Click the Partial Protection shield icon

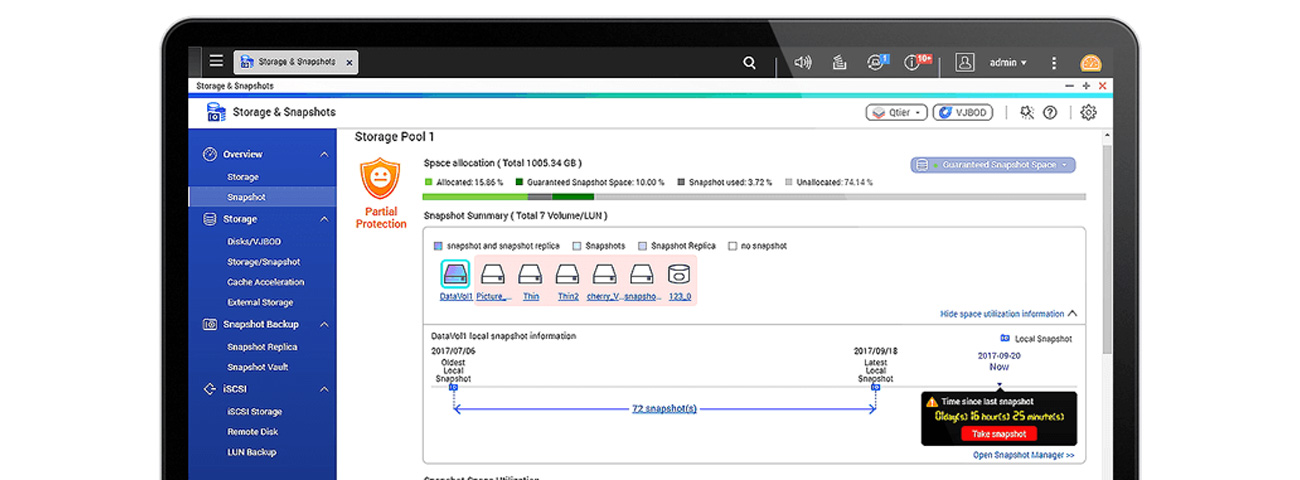click(380, 179)
